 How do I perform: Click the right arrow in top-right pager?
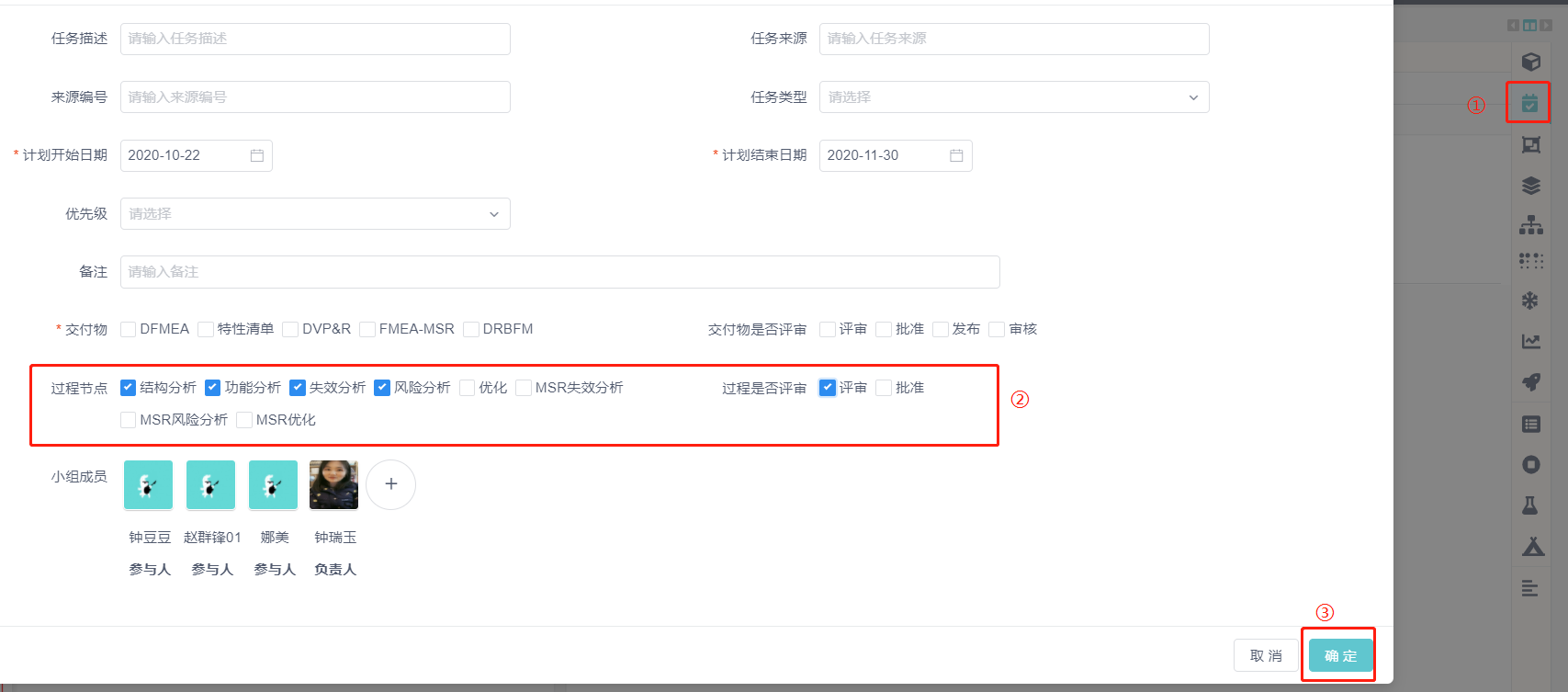pos(1546,26)
